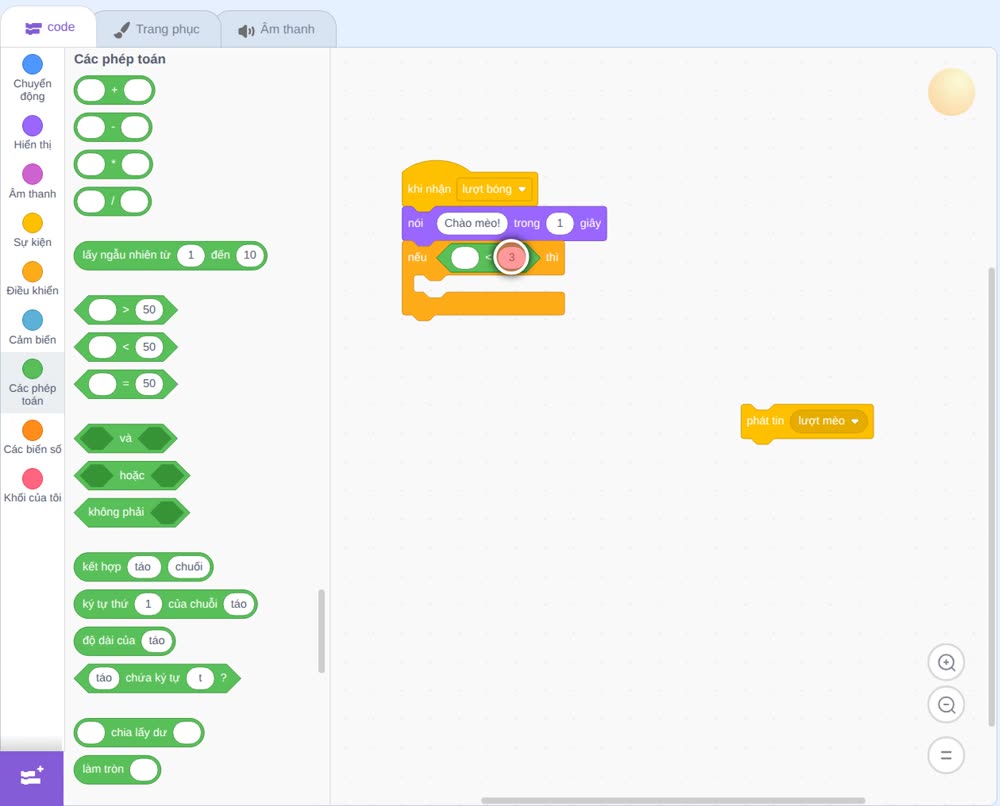Open the Khối của tôi category
Image resolution: width=1000 pixels, height=806 pixels.
[x=33, y=486]
